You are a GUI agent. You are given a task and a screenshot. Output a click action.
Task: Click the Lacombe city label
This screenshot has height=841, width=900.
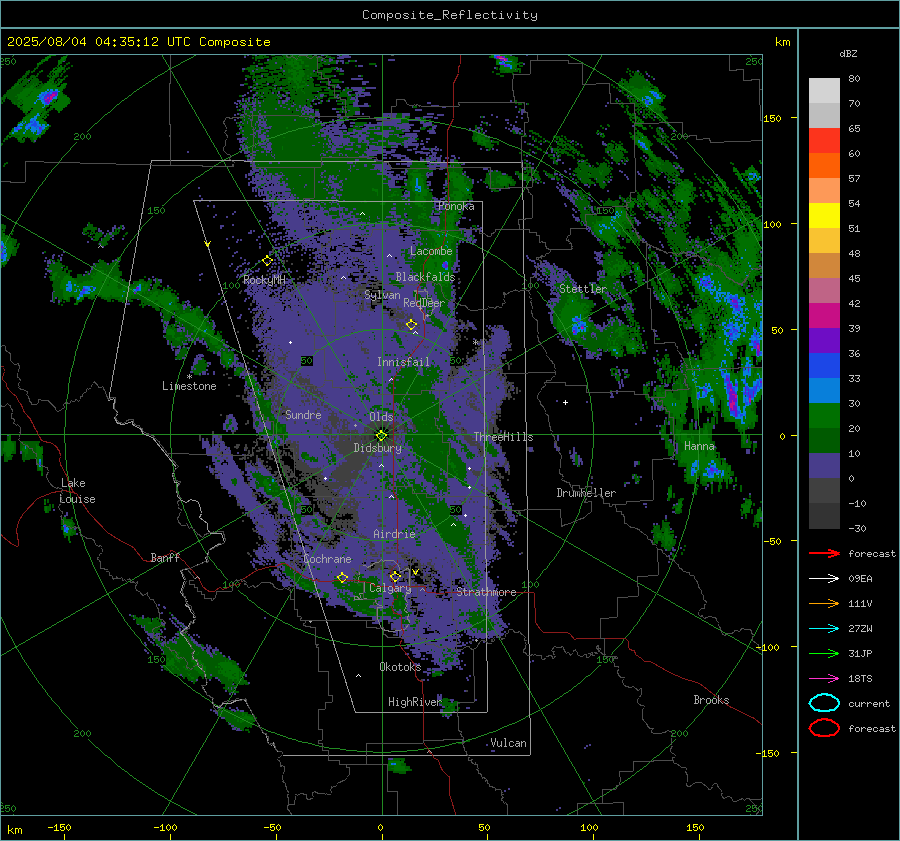tap(431, 251)
